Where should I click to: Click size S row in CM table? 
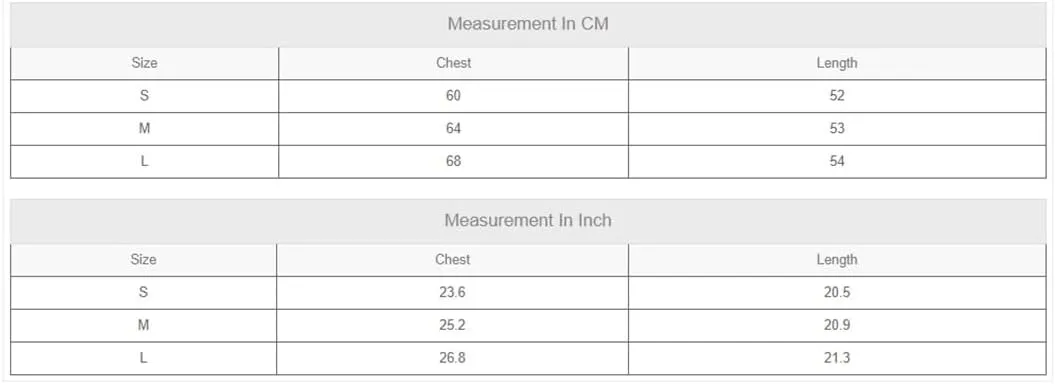point(528,96)
